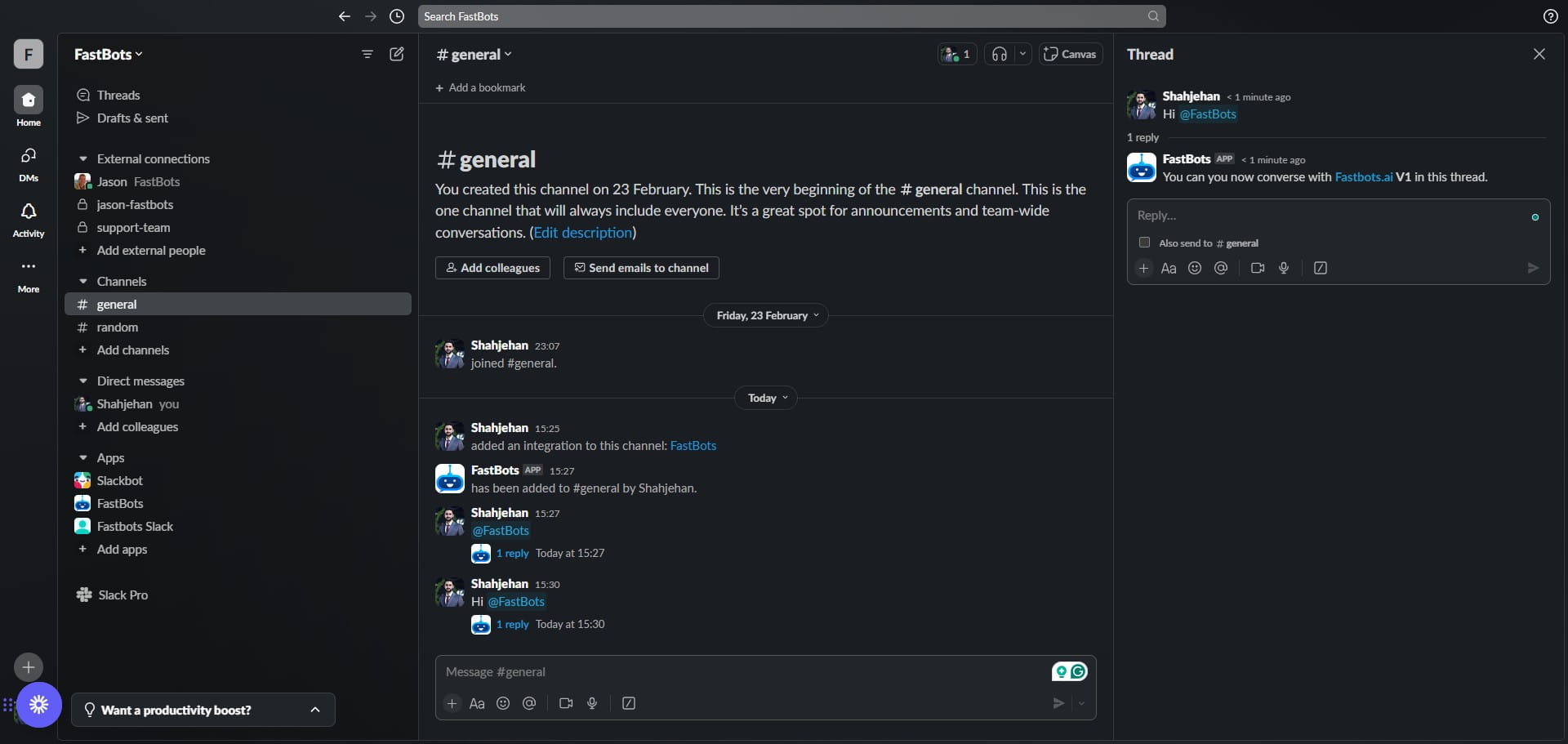The image size is (1568, 744).
Task: Tick the Also send to #general checkbox
Action: (1144, 243)
